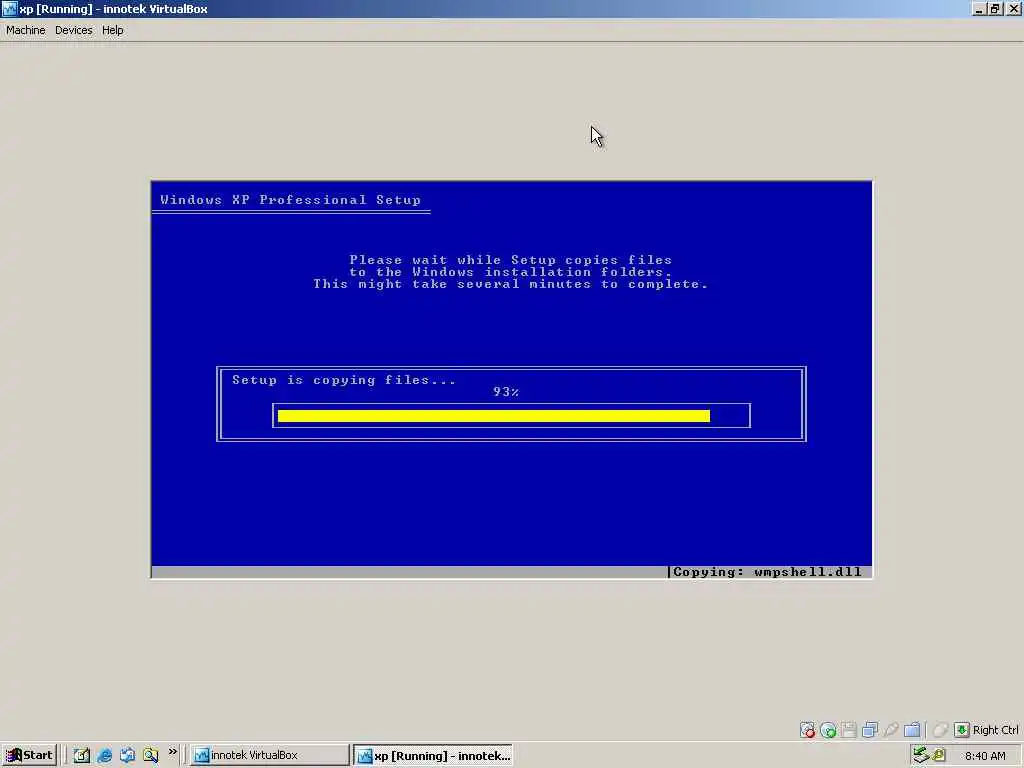Open the Devices menu
Screen dimensions: 1024x768
click(x=73, y=30)
